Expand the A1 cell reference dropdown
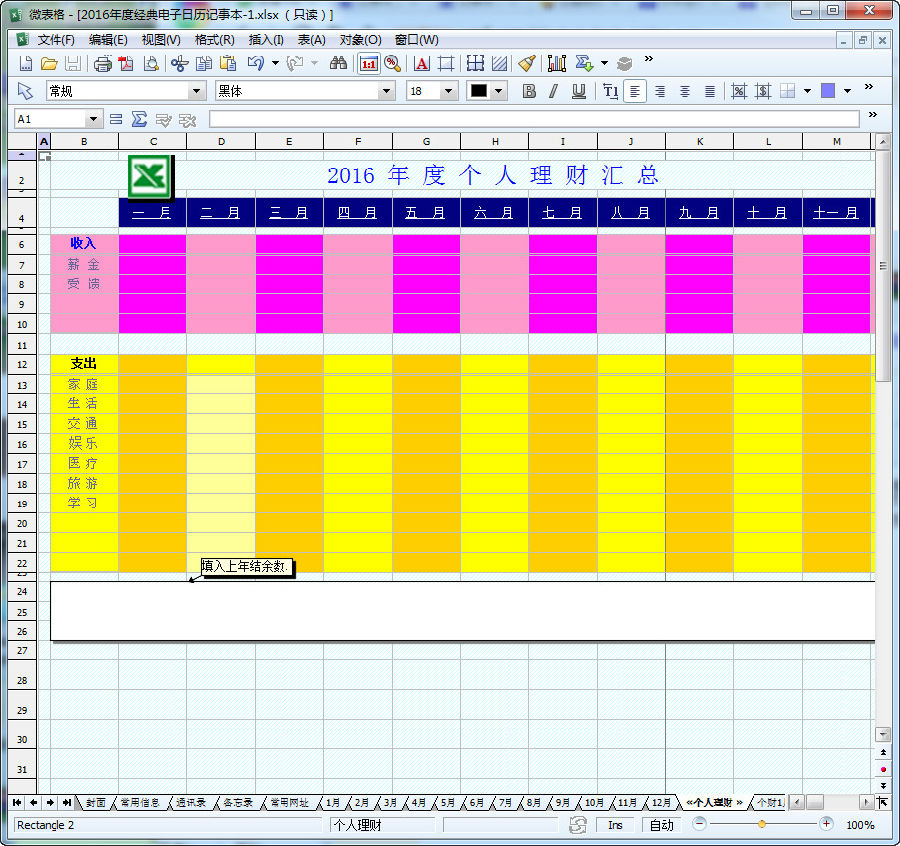The height and width of the screenshot is (846, 900). tap(93, 119)
